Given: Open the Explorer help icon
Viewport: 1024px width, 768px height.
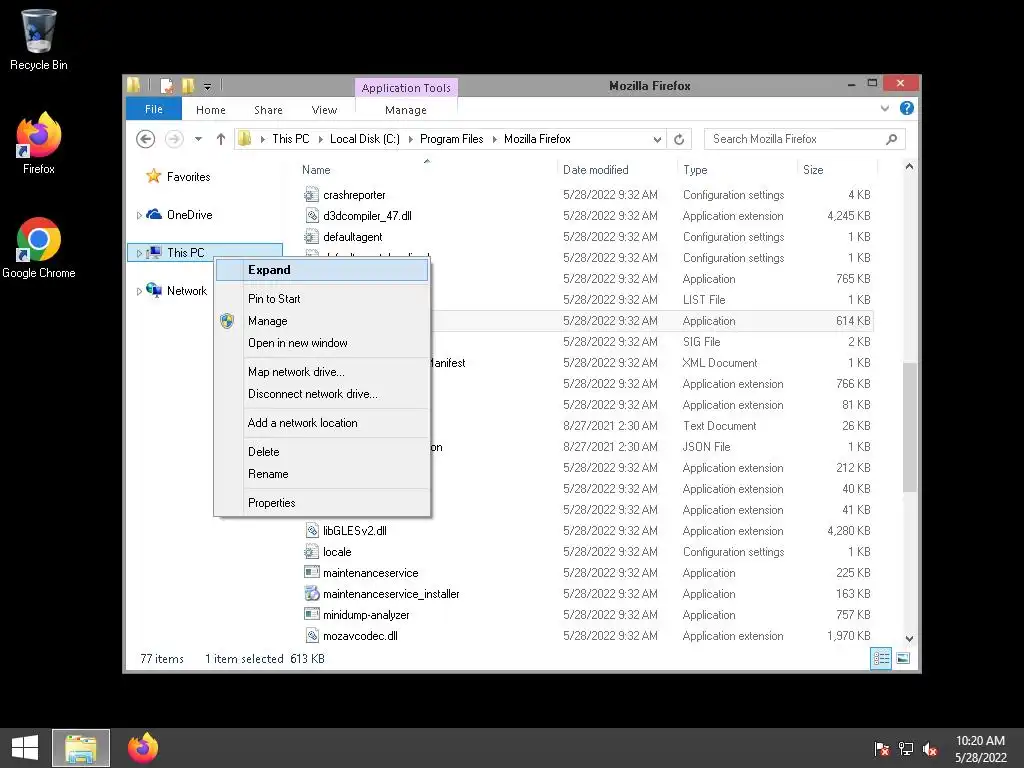Looking at the screenshot, I should pyautogui.click(x=906, y=108).
